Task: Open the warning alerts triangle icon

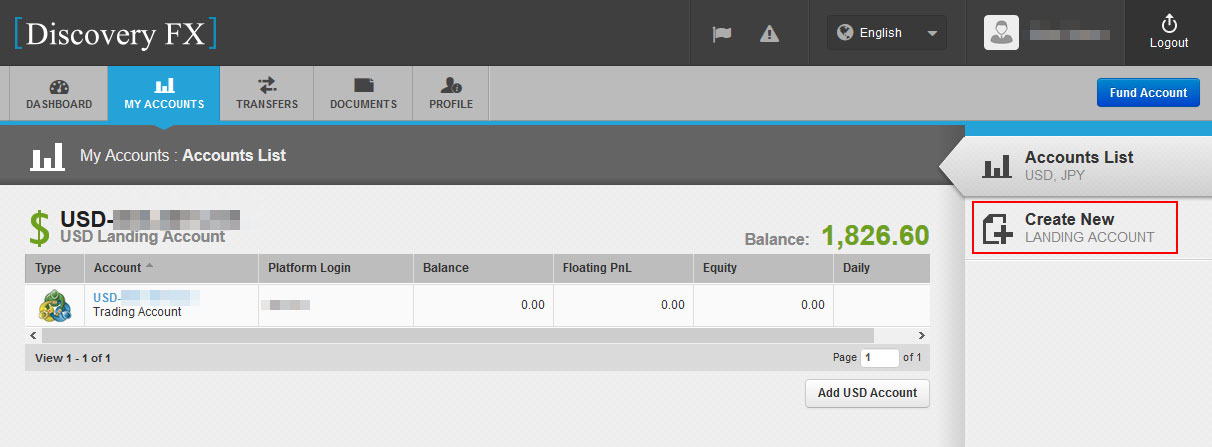Action: click(769, 33)
